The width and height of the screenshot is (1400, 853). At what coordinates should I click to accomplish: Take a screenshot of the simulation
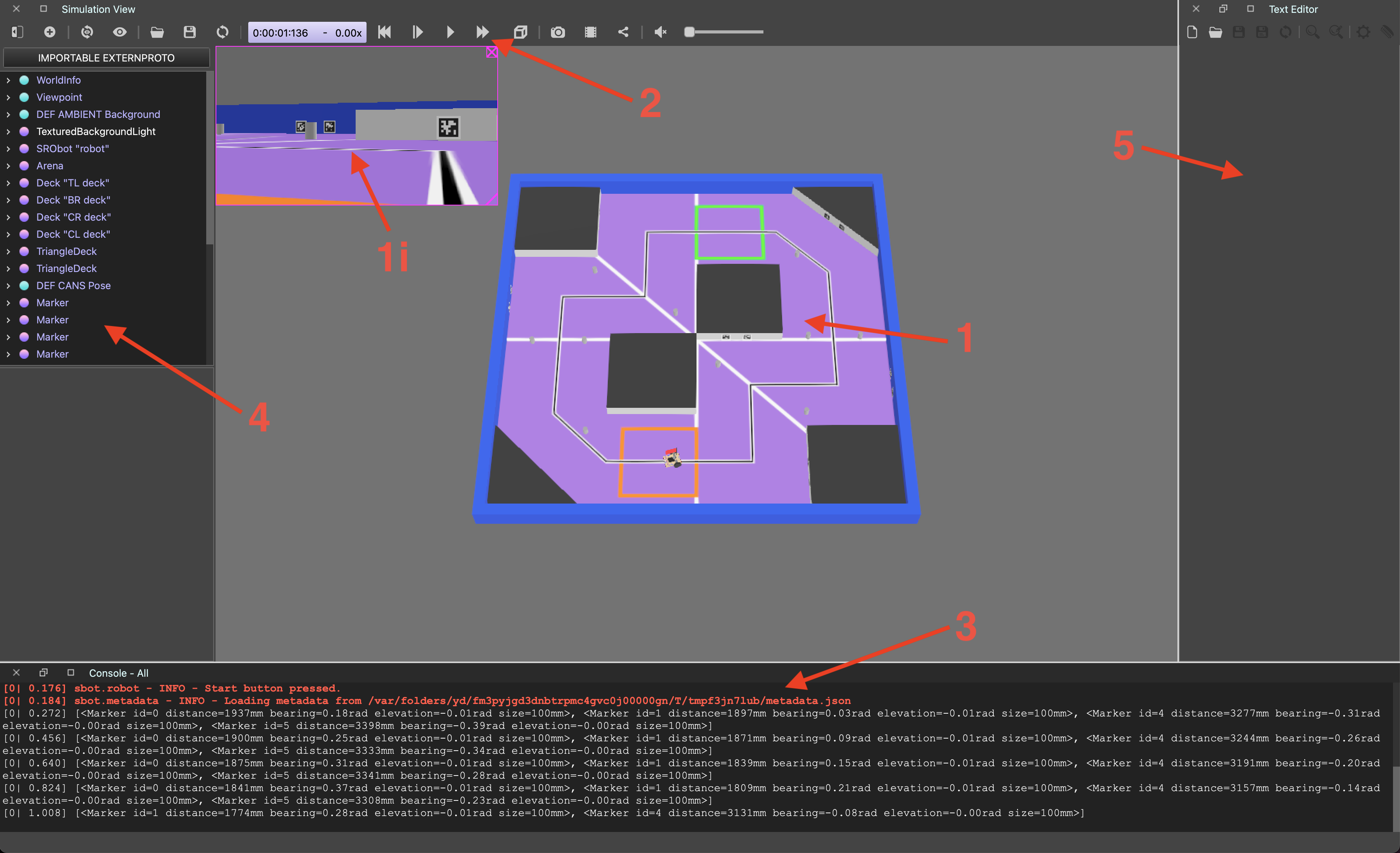point(557,32)
